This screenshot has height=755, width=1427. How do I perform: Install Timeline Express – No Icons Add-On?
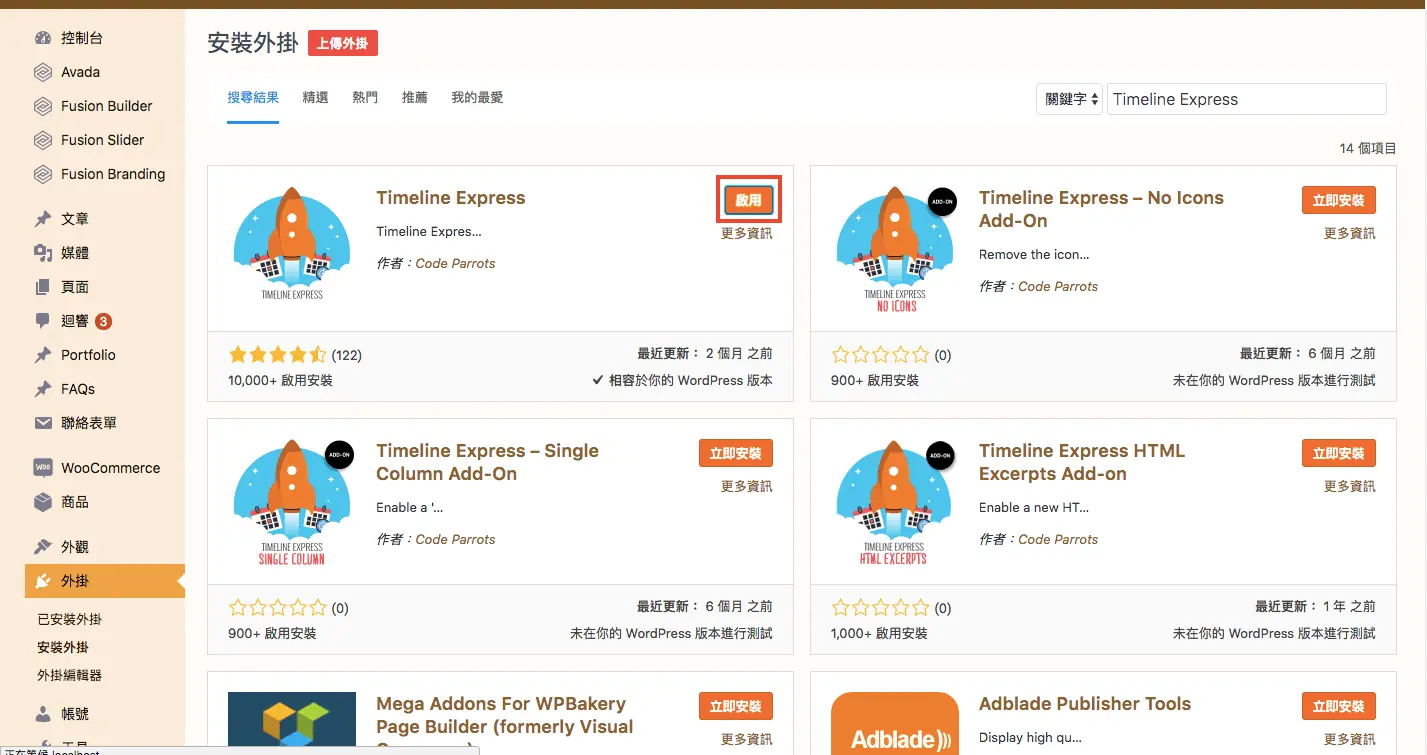(1338, 200)
